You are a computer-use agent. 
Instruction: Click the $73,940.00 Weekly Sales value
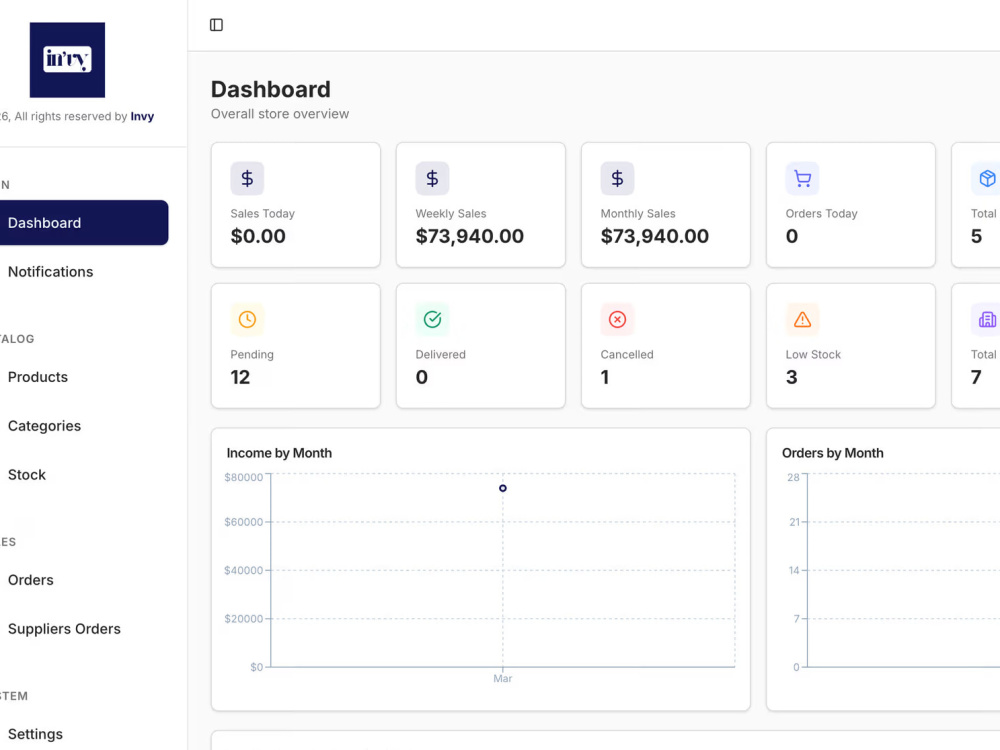[x=469, y=236]
